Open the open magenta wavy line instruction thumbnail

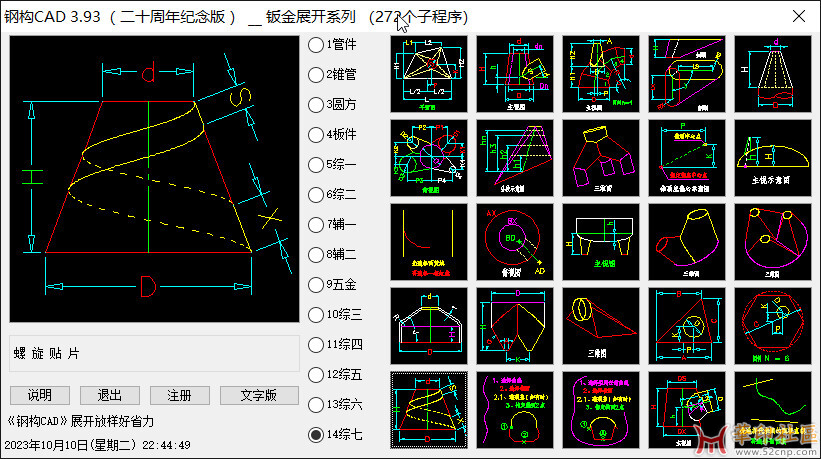[x=515, y=410]
